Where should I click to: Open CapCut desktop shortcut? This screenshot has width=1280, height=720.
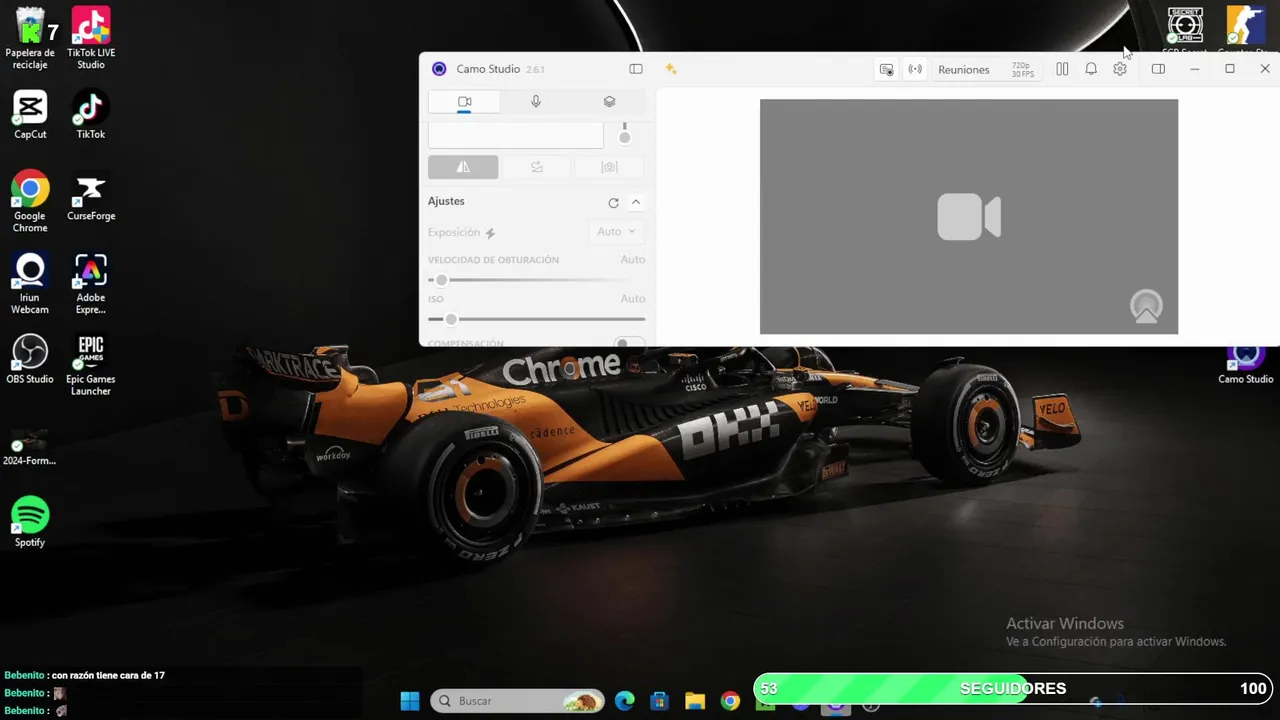[x=30, y=115]
